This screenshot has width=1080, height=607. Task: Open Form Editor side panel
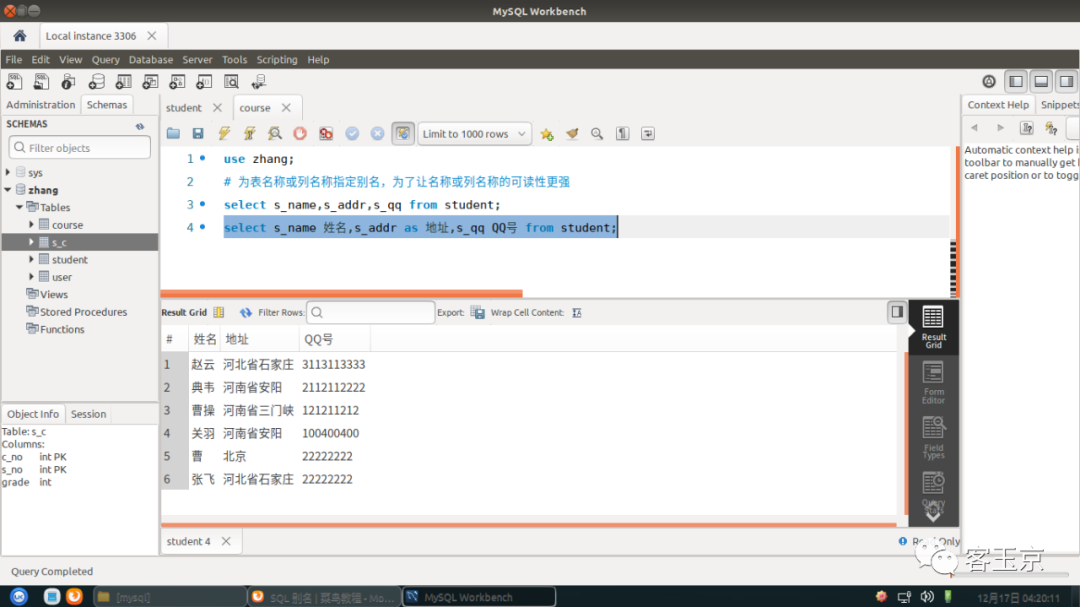[x=933, y=383]
